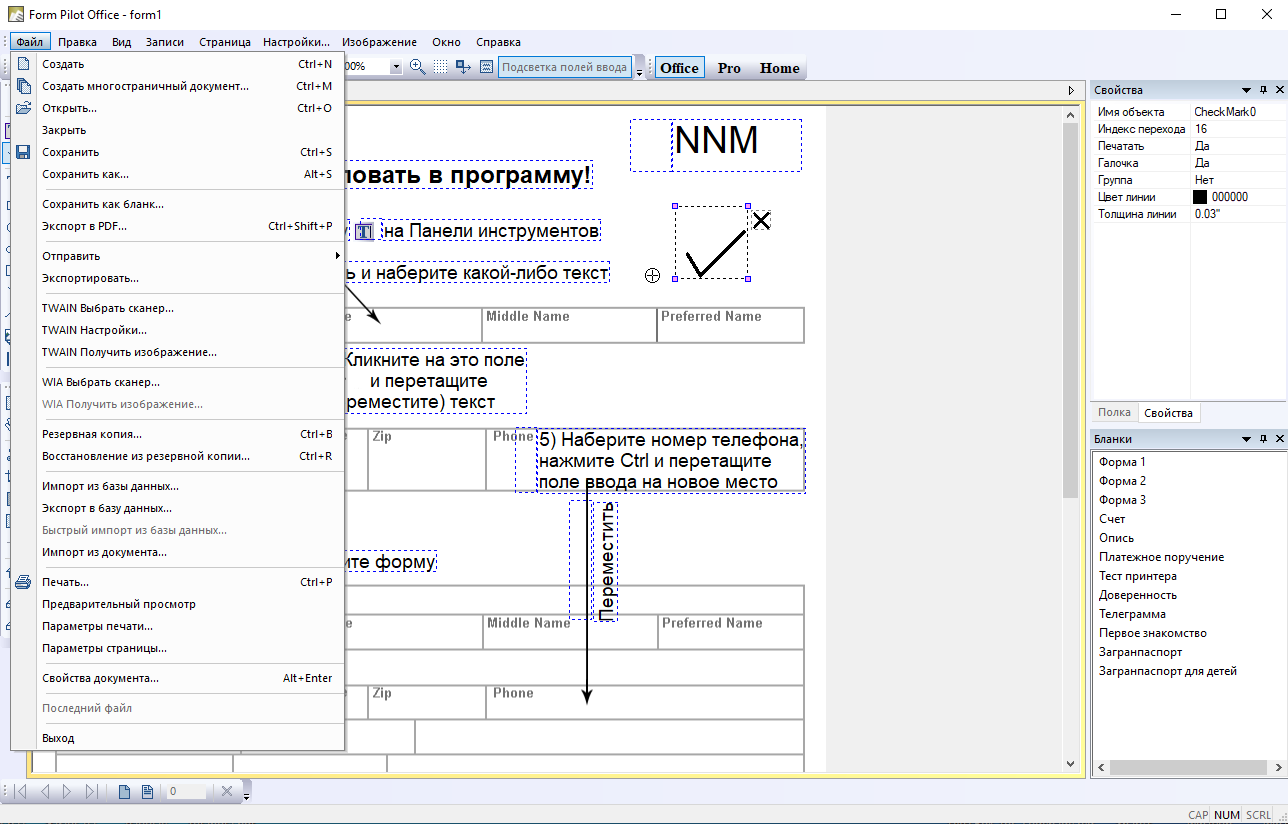This screenshot has width=1288, height=824.
Task: Open the zoom percentage dropdown
Action: [x=396, y=67]
